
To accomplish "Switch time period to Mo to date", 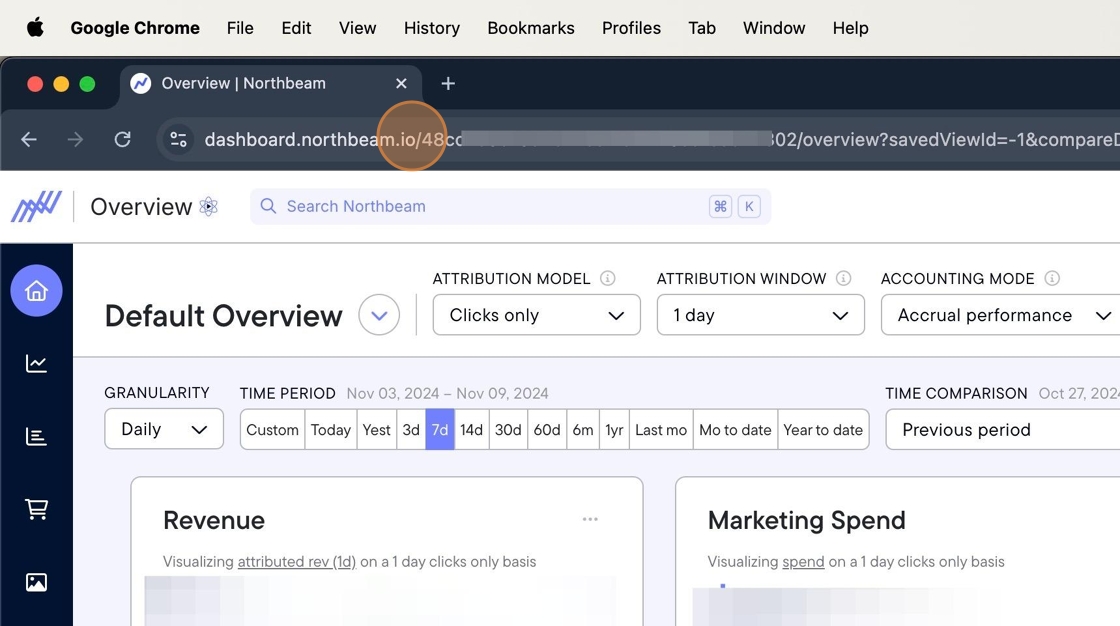I will pyautogui.click(x=735, y=430).
